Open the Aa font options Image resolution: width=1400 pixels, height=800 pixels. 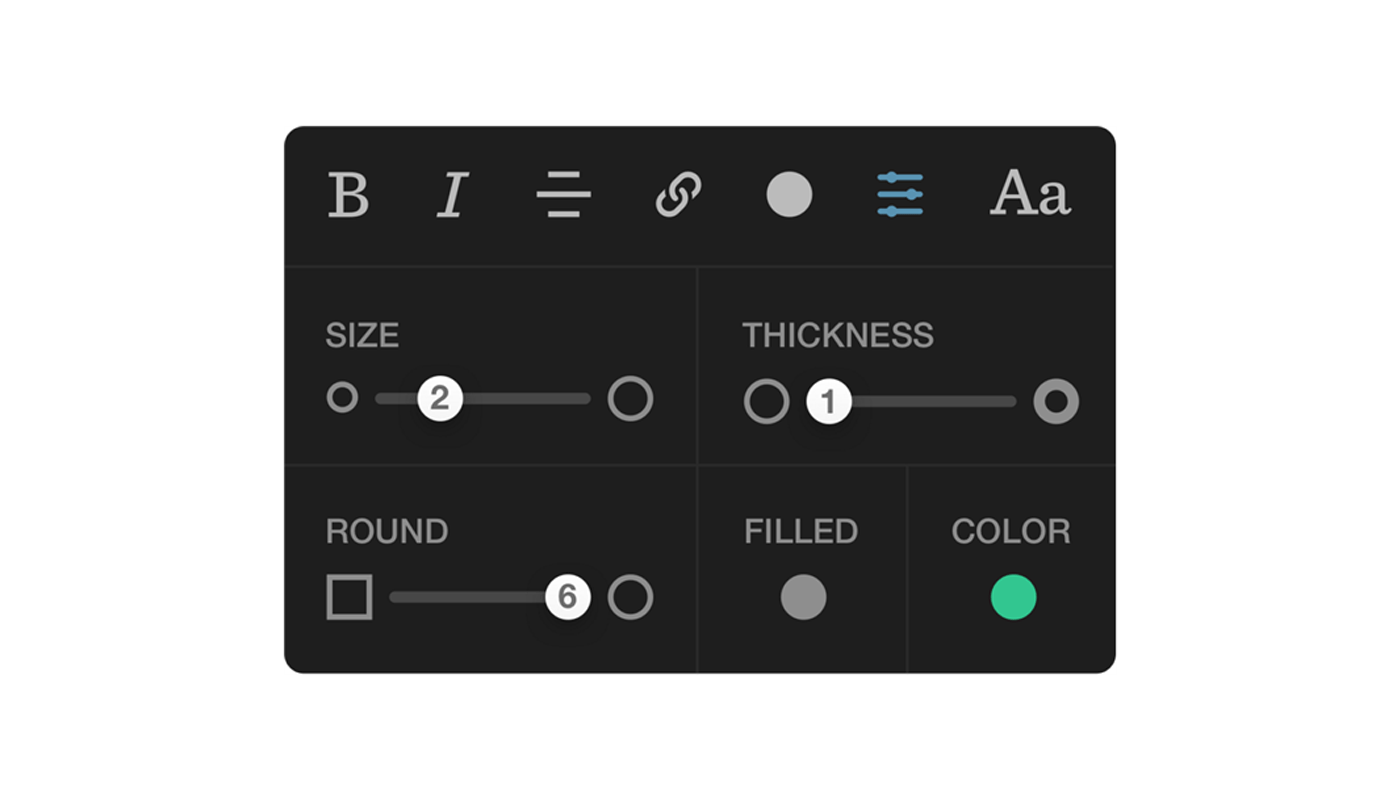click(1030, 193)
